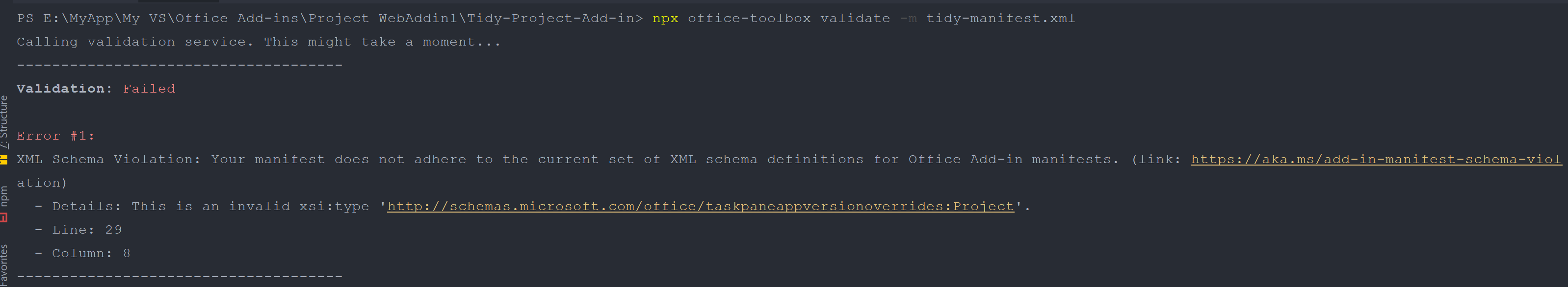The width and height of the screenshot is (1568, 287).
Task: Click the yellow Structure panel icon
Action: point(3,159)
